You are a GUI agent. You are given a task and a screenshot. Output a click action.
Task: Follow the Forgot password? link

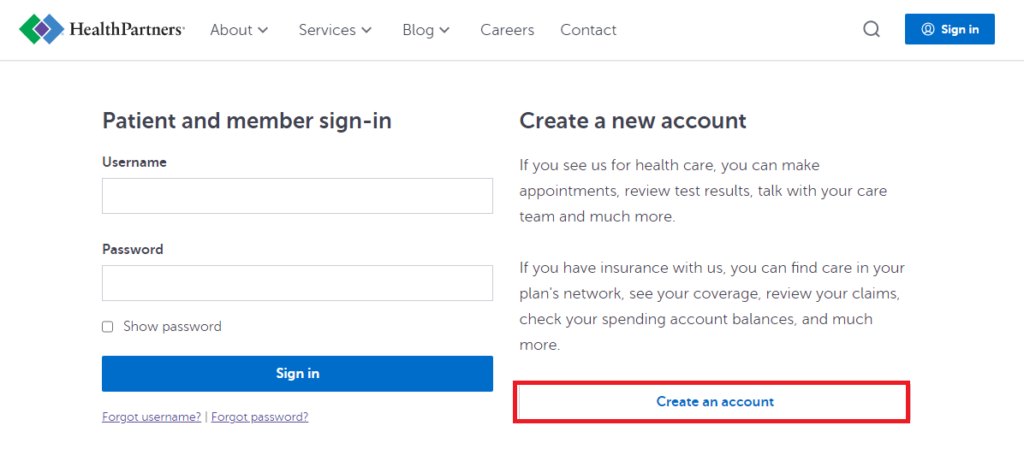[259, 416]
